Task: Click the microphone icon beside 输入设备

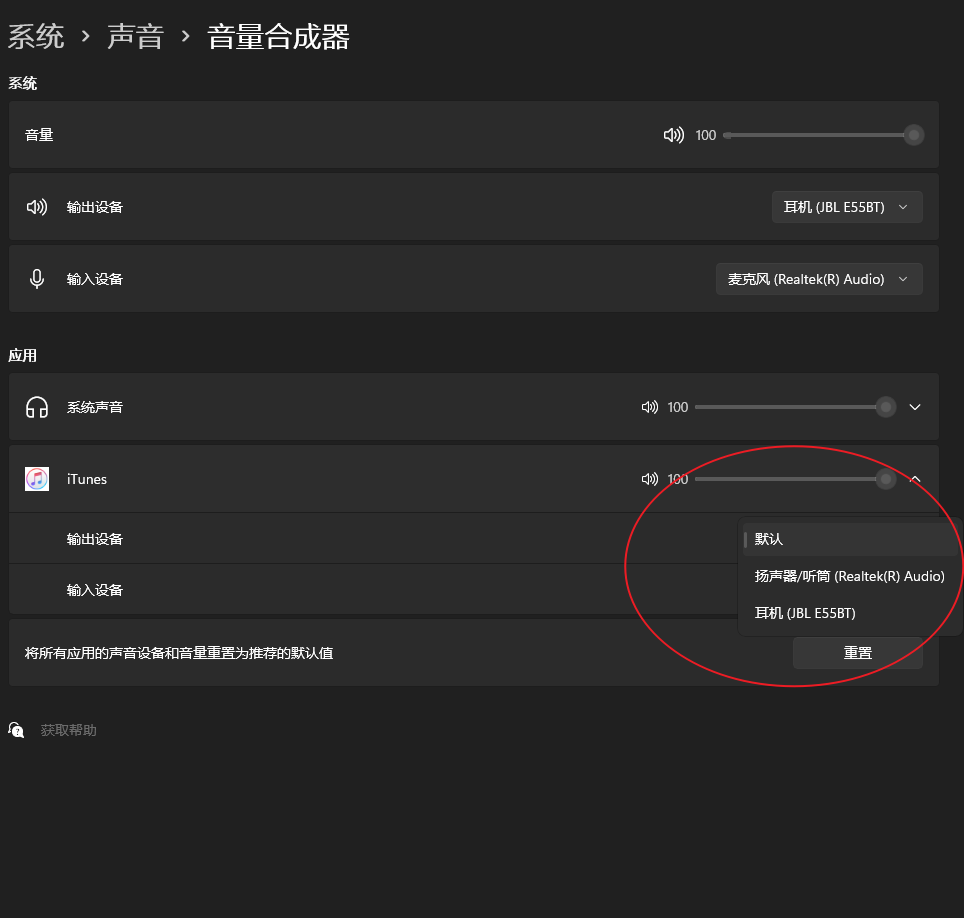Action: [37, 279]
